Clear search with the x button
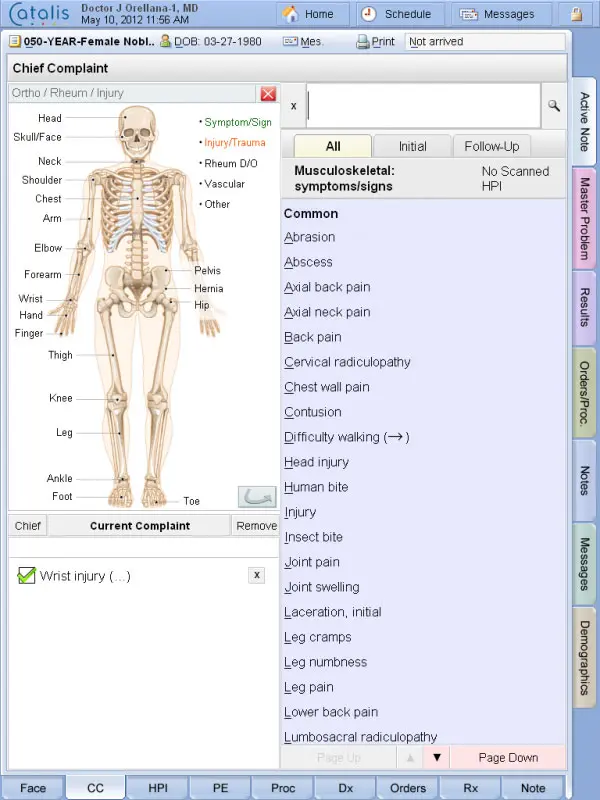 293,106
